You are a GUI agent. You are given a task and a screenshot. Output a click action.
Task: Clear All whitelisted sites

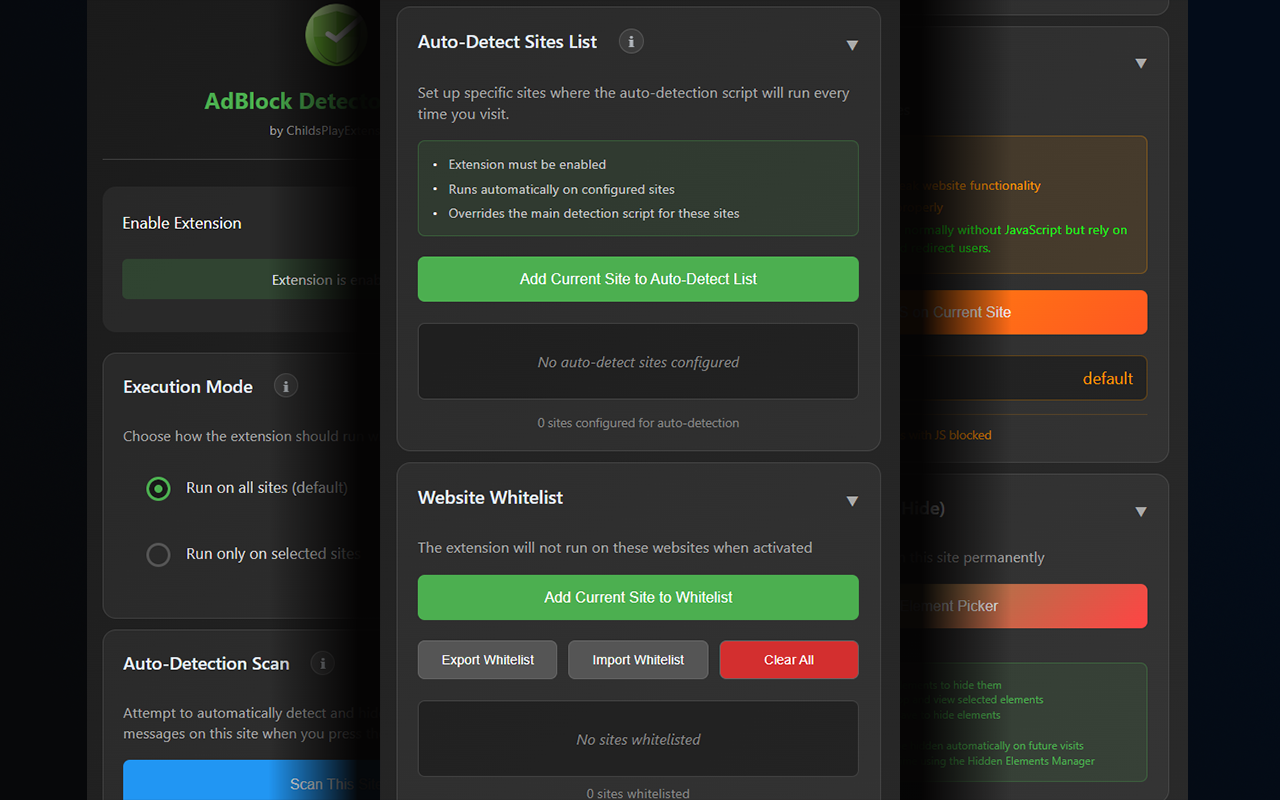pos(789,660)
